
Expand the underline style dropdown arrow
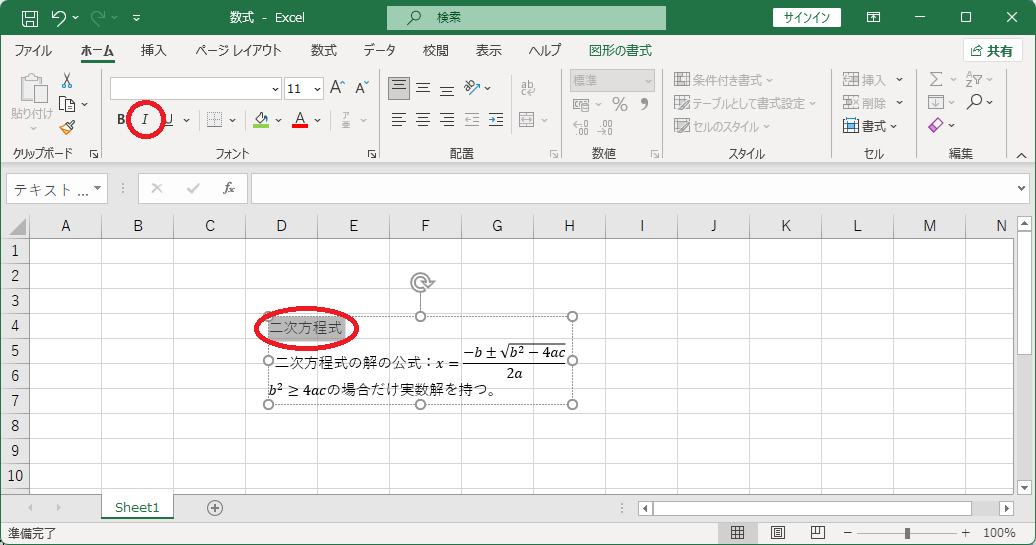(x=186, y=120)
